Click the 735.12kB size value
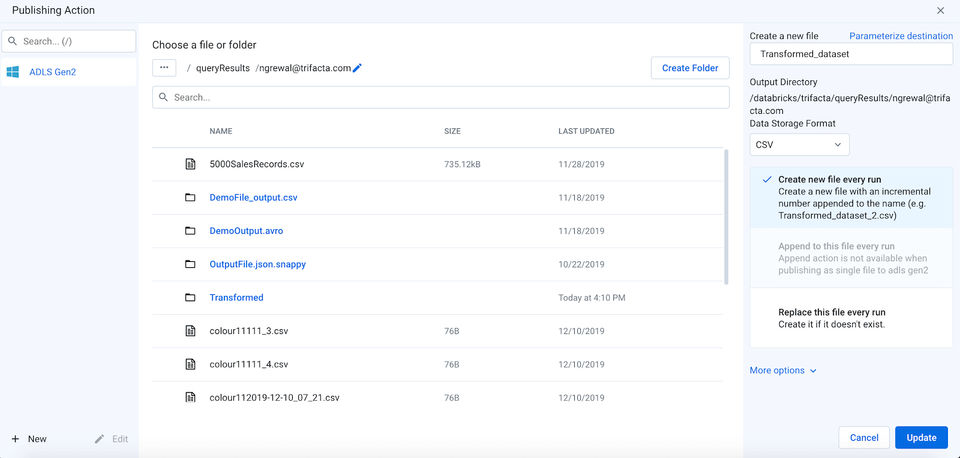Screen dimensions: 960x458 pos(462,164)
